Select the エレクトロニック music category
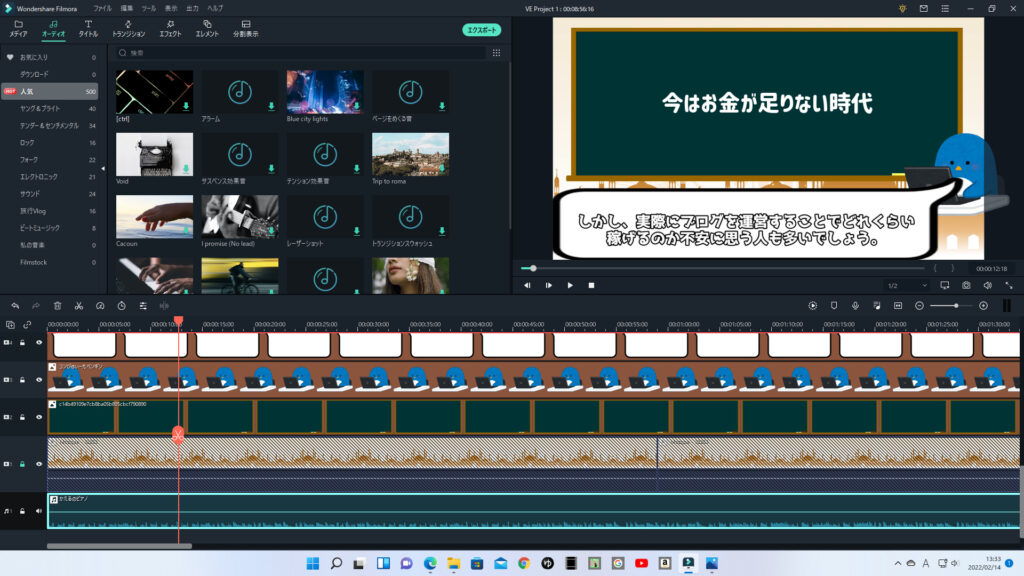 tap(50, 177)
